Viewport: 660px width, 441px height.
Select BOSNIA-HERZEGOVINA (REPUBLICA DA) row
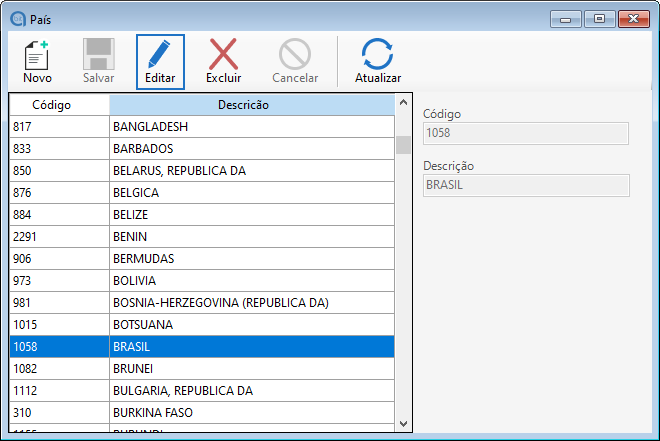pyautogui.click(x=202, y=303)
